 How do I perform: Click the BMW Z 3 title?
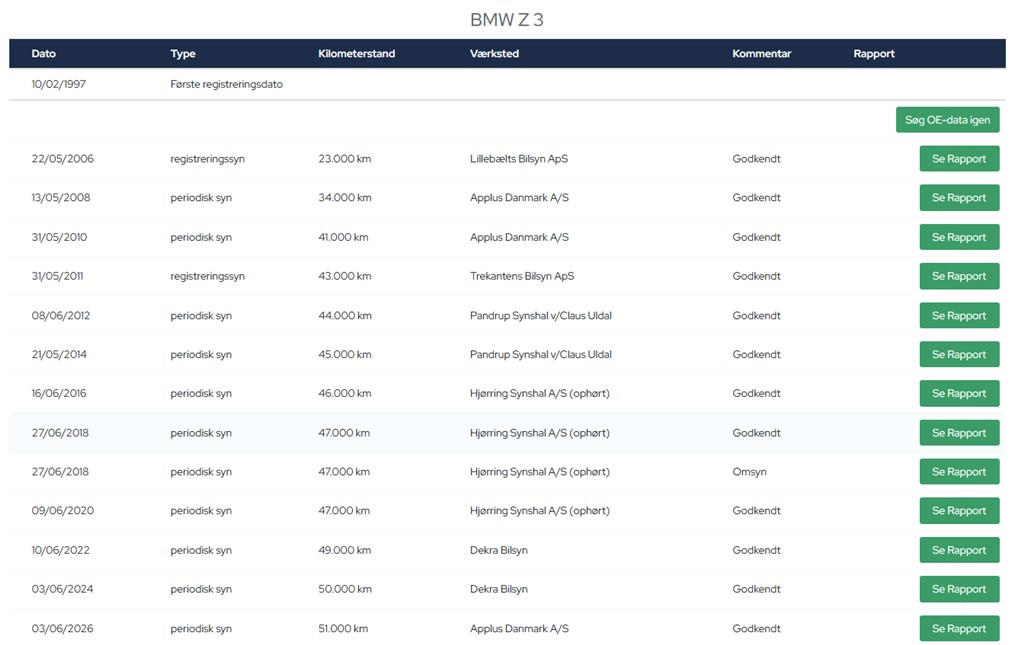(507, 20)
